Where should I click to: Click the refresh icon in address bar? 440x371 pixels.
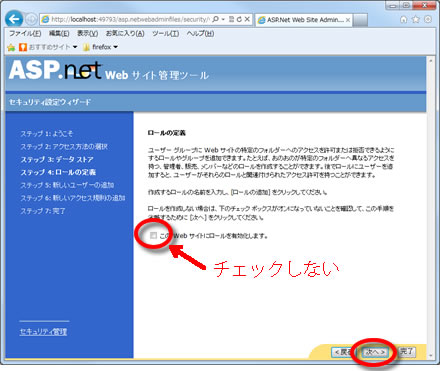[x=239, y=19]
